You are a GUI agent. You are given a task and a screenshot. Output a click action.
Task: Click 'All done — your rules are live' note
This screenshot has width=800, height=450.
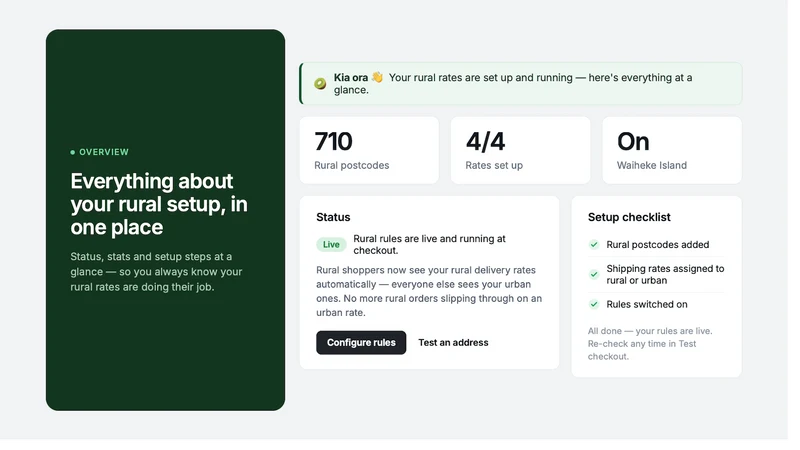click(x=650, y=343)
